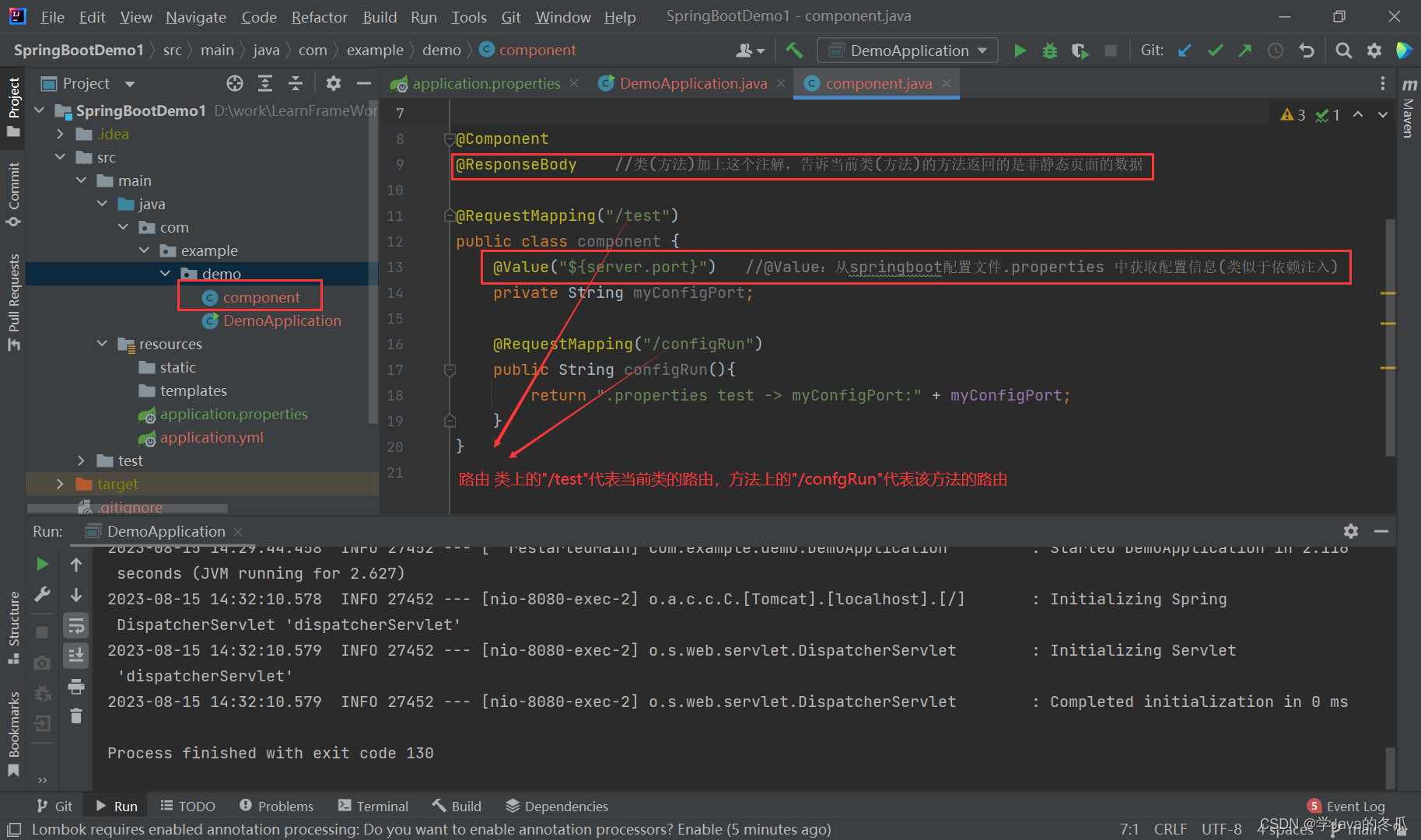Screen dimensions: 1421x840
Task: Open the Navigate menu
Action: tap(195, 17)
